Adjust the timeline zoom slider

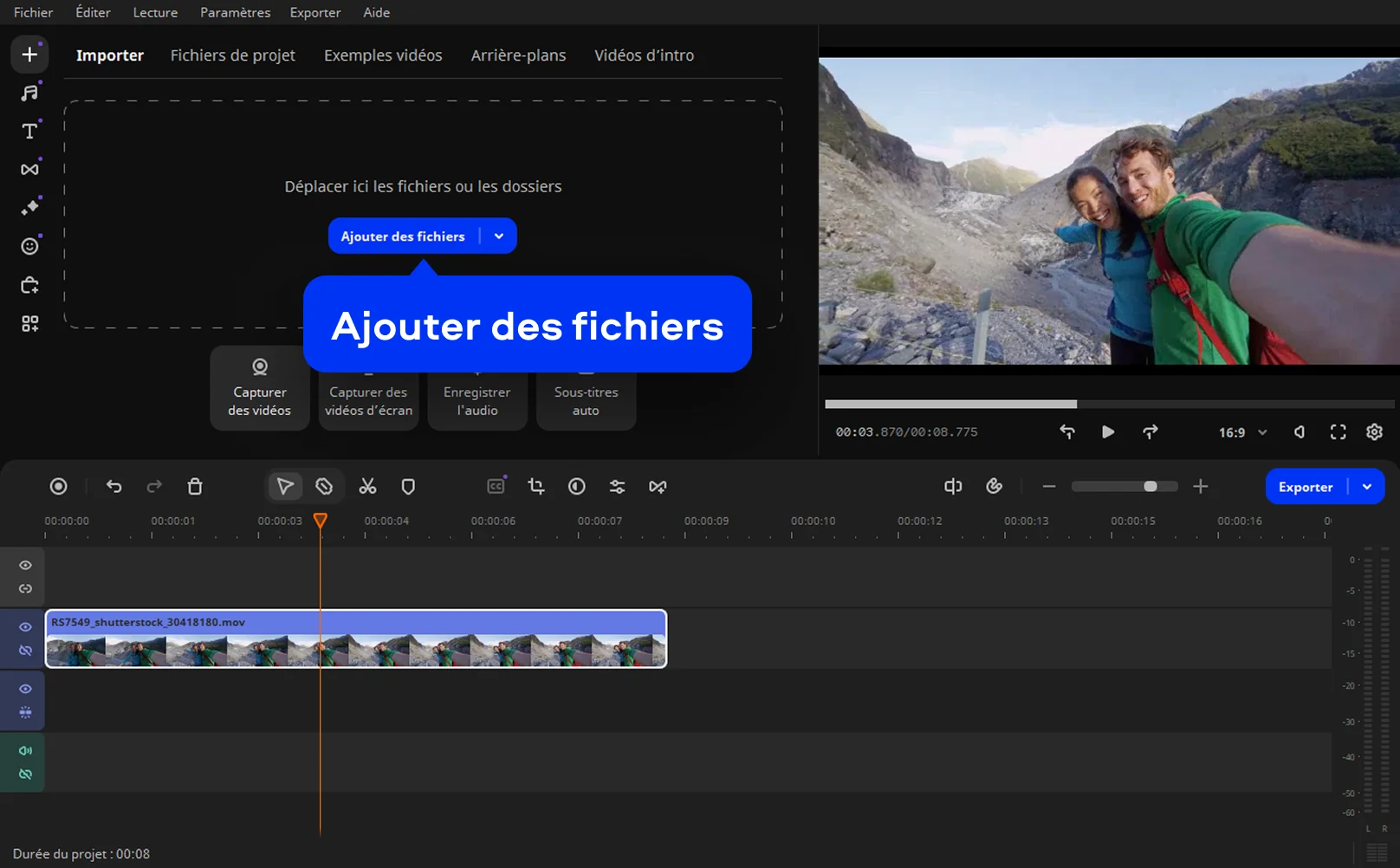1150,487
